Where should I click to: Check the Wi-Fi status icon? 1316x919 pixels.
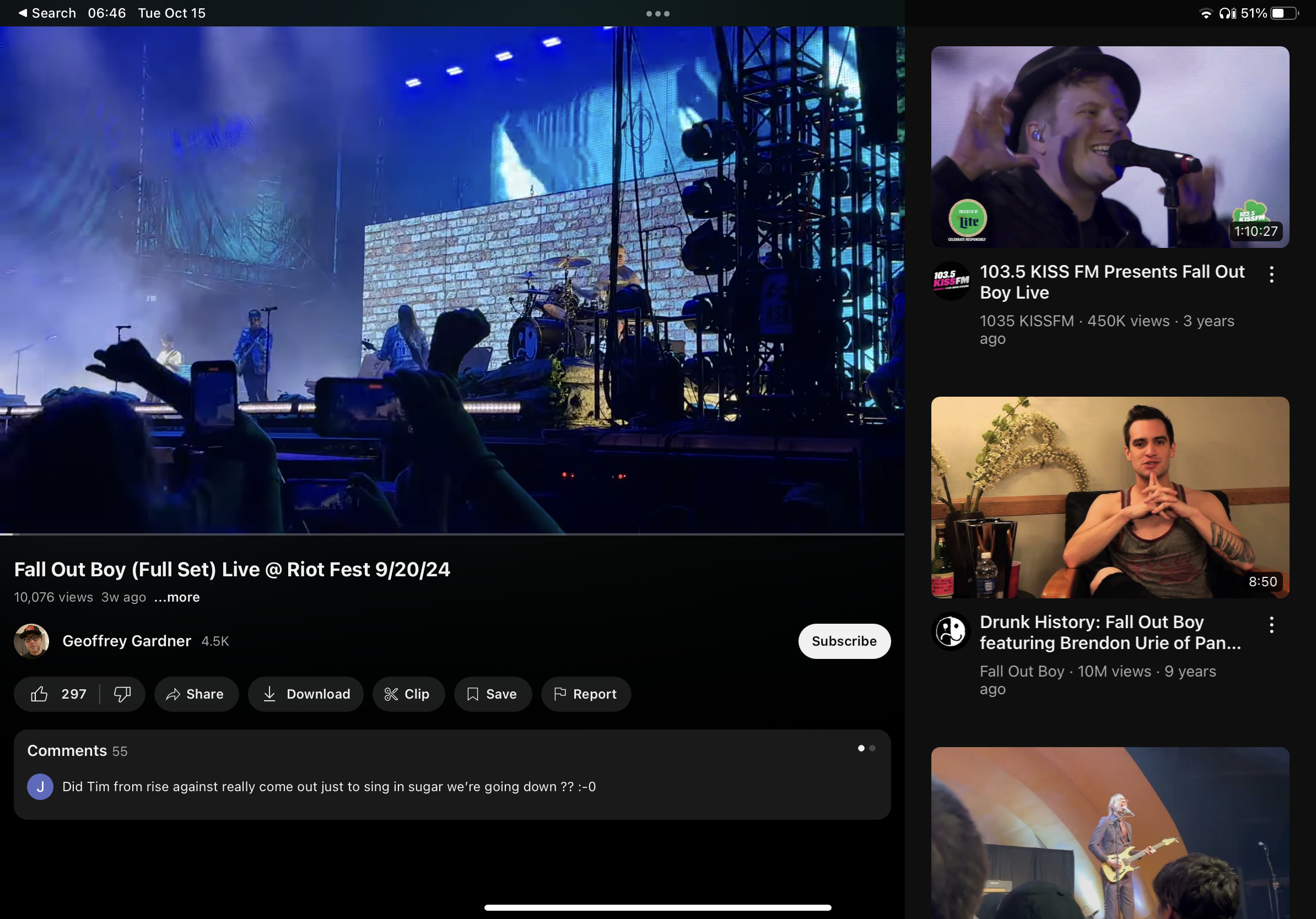[x=1206, y=13]
